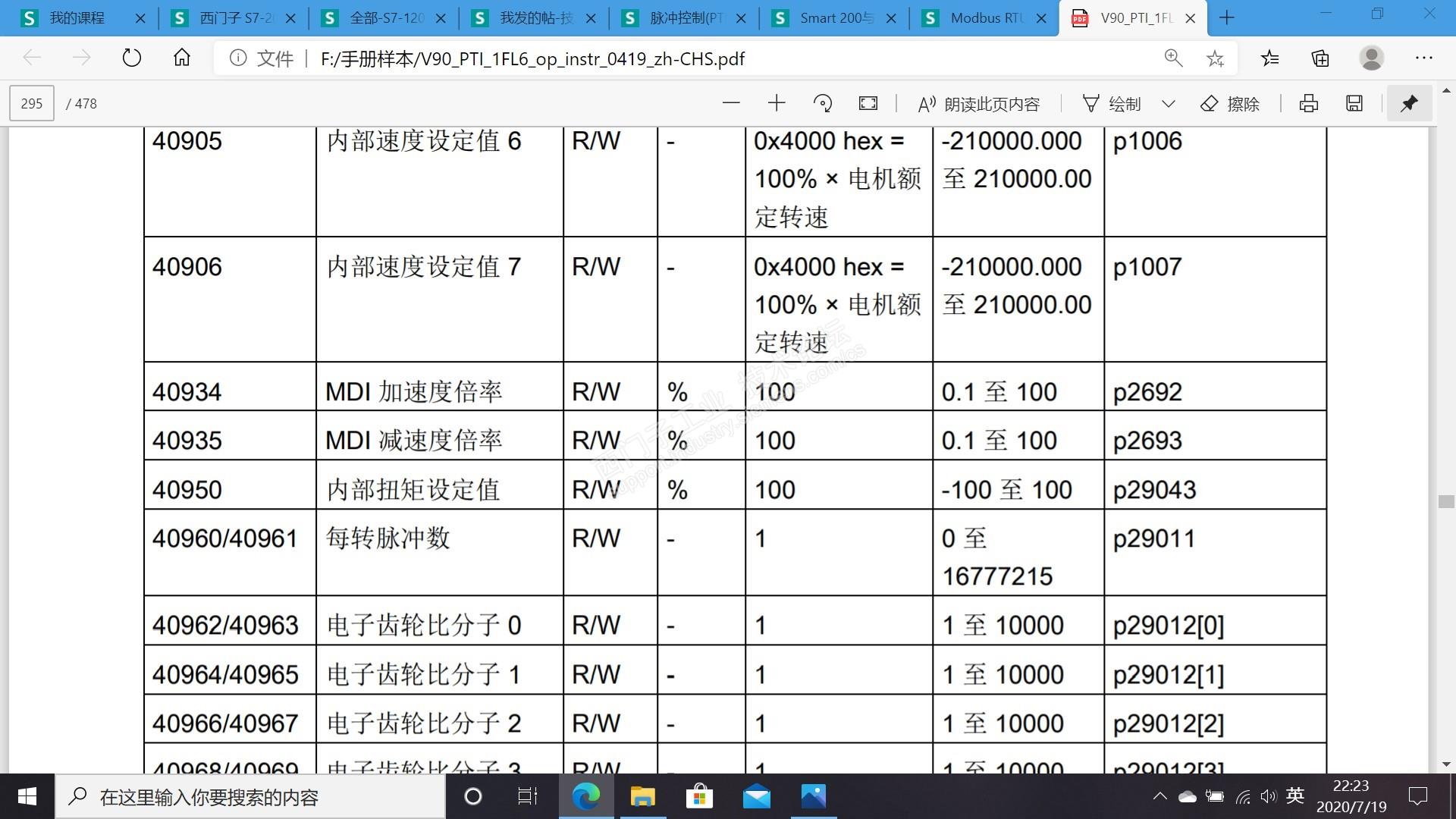The image size is (1456, 819).
Task: Click Read aloud (朗读此页内容) button
Action: 978,104
